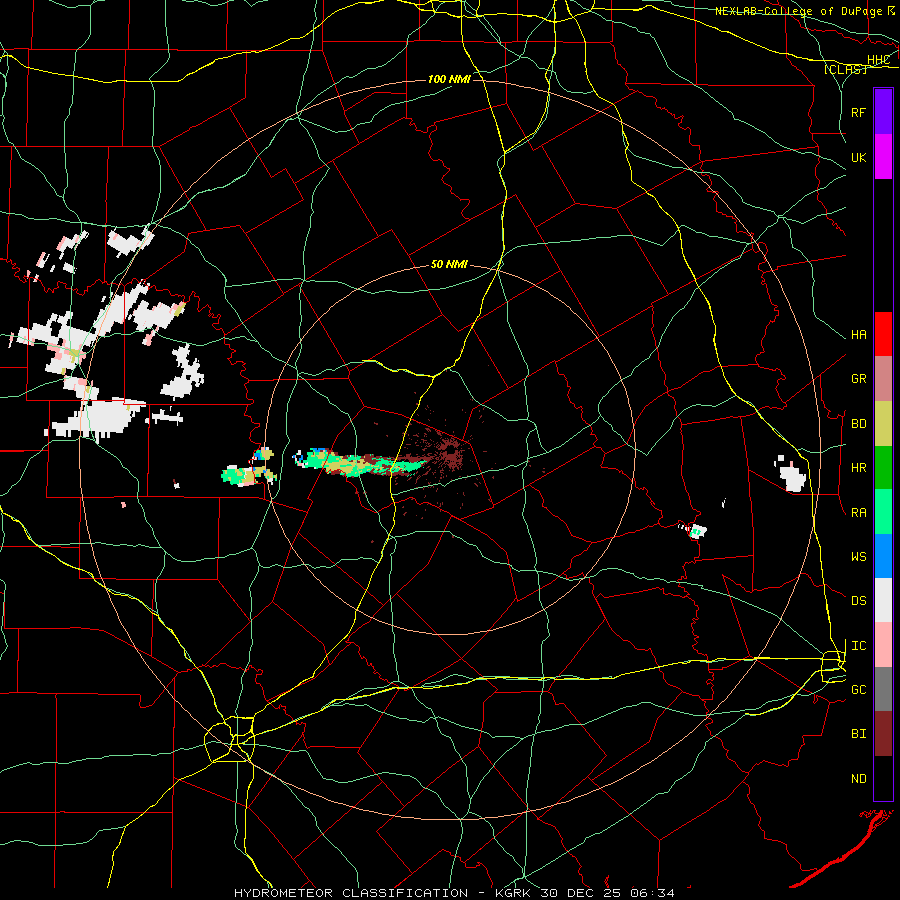Pick the HR heavy rain green swatch
The image size is (900, 900).
coord(883,468)
